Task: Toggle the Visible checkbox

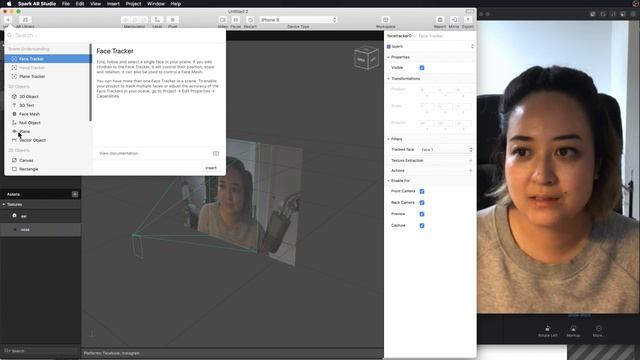Action: 422,68
